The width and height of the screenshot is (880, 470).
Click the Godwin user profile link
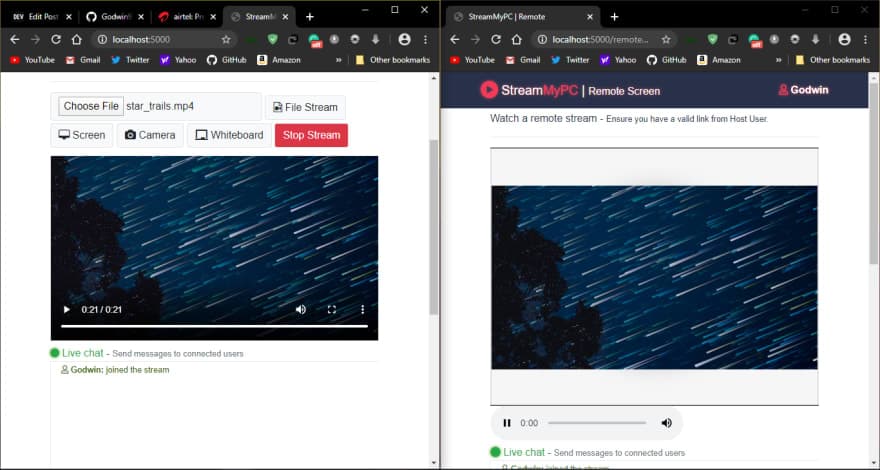click(802, 90)
